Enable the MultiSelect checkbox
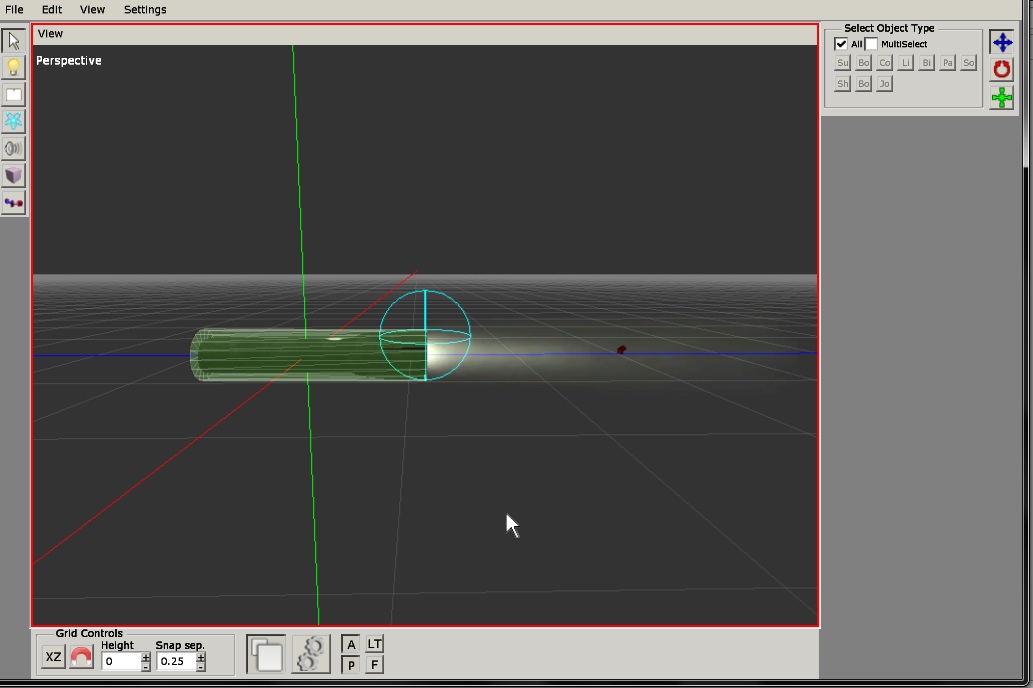This screenshot has width=1033, height=688. click(x=872, y=44)
